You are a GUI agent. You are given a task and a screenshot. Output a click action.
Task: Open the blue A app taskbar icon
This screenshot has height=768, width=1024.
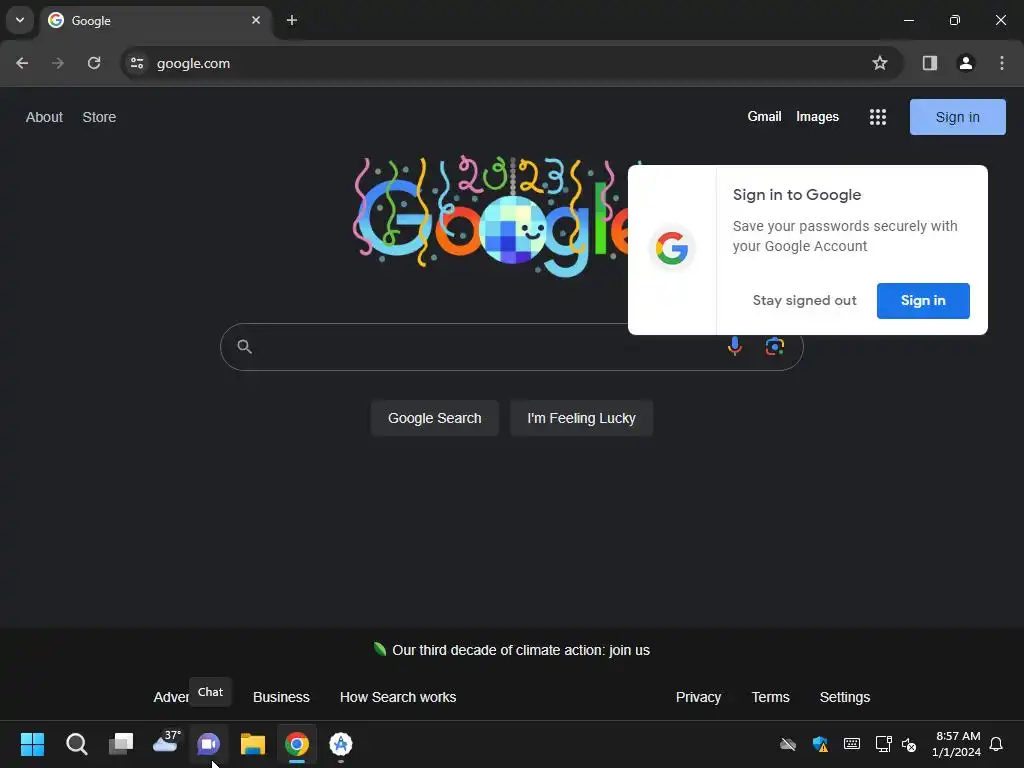pyautogui.click(x=341, y=744)
